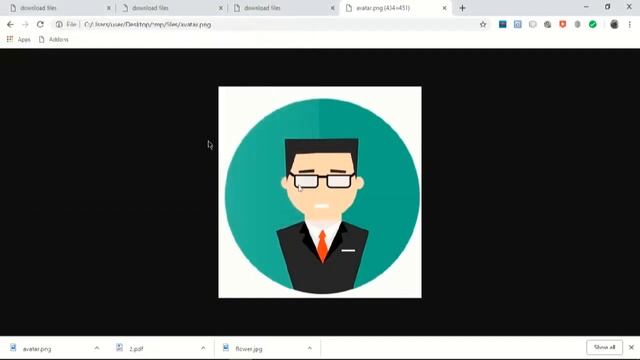Open the blue square extension icon
This screenshot has width=640, height=360.
[502, 24]
